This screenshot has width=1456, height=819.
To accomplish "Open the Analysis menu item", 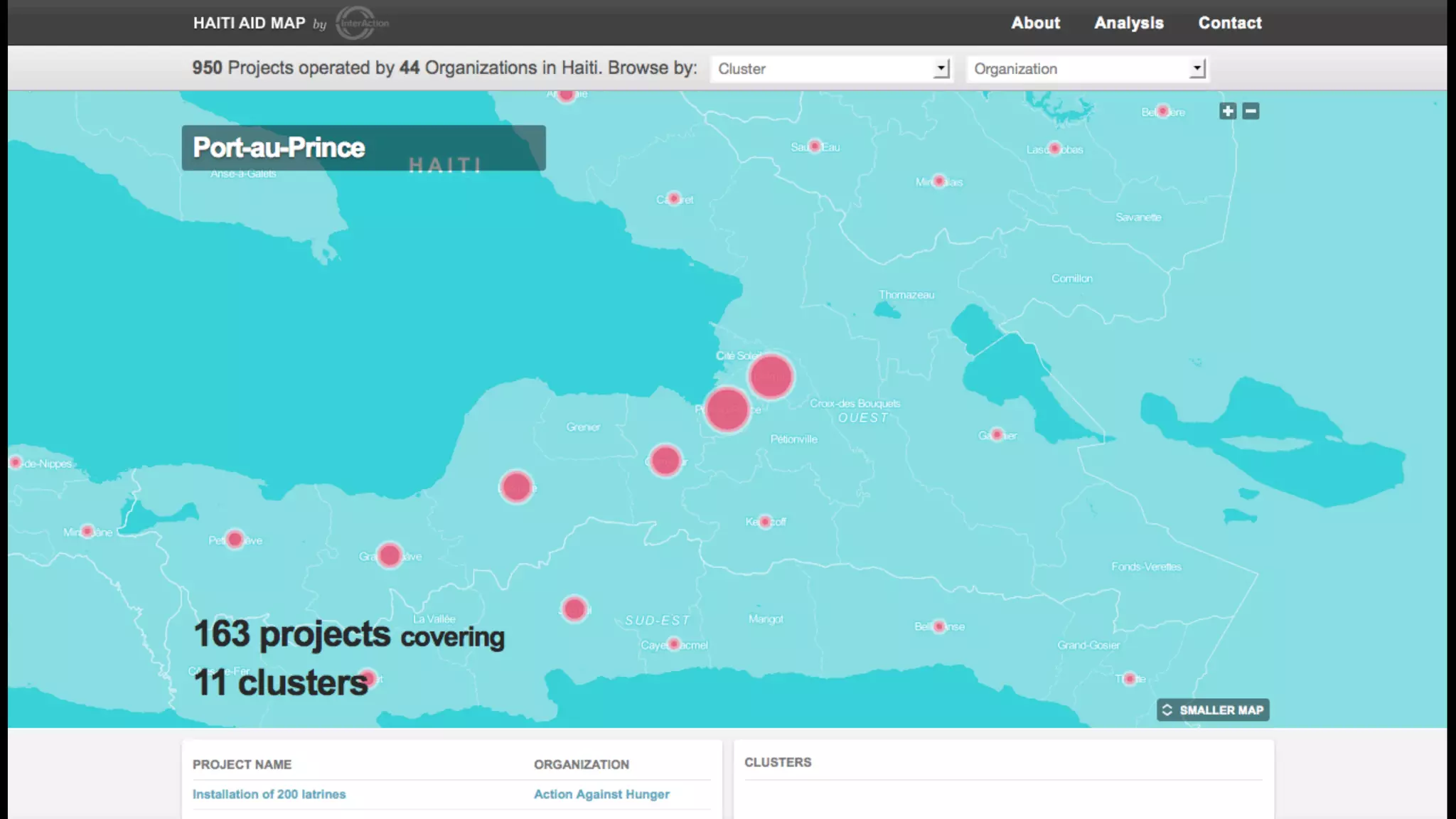I will point(1128,23).
